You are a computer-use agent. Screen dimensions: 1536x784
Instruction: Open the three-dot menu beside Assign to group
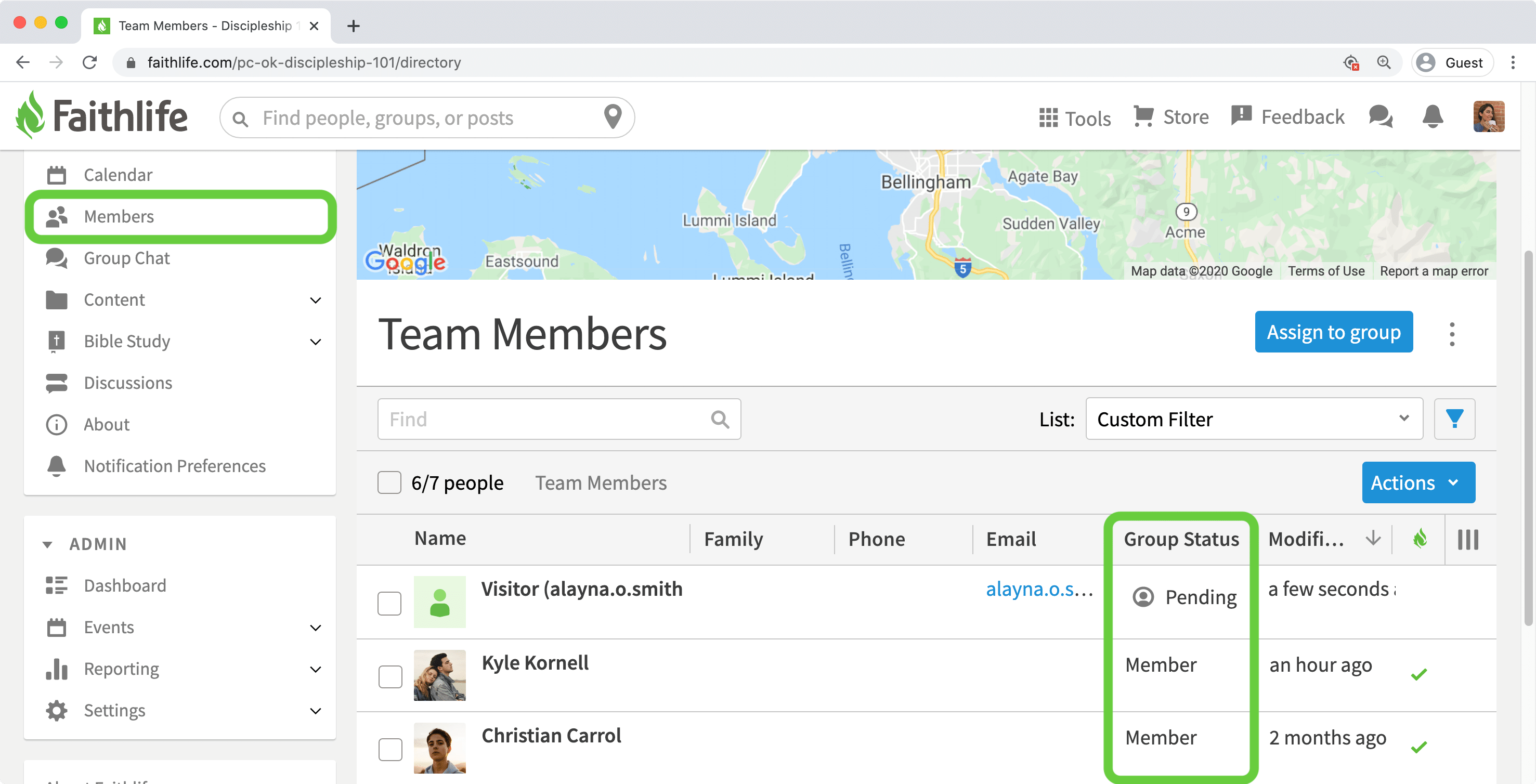(1452, 334)
